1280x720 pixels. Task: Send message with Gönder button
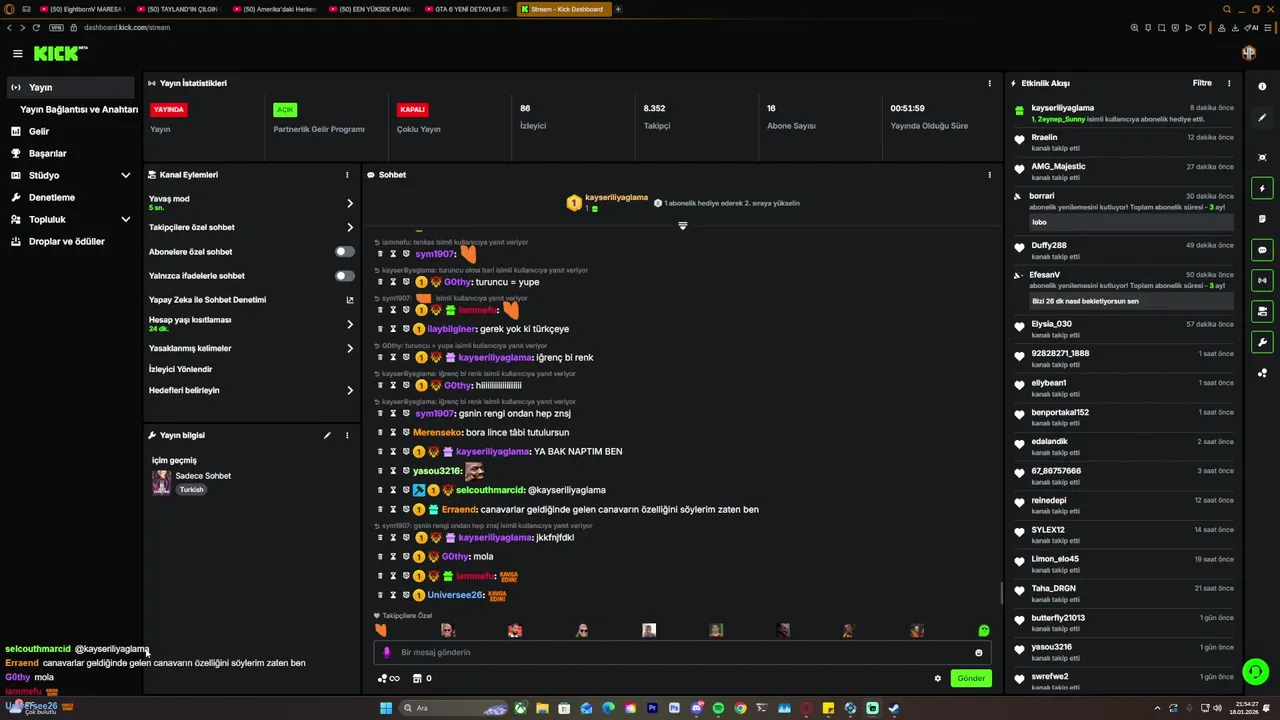[971, 678]
